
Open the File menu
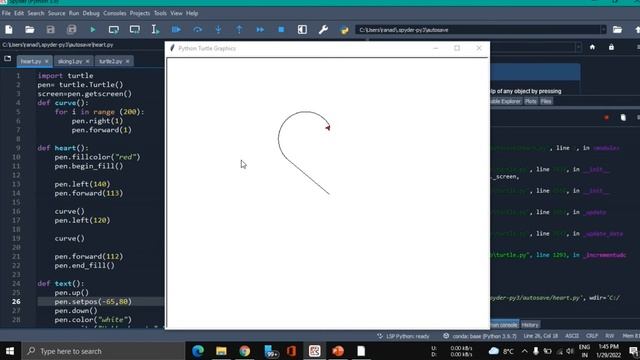pyautogui.click(x=6, y=13)
